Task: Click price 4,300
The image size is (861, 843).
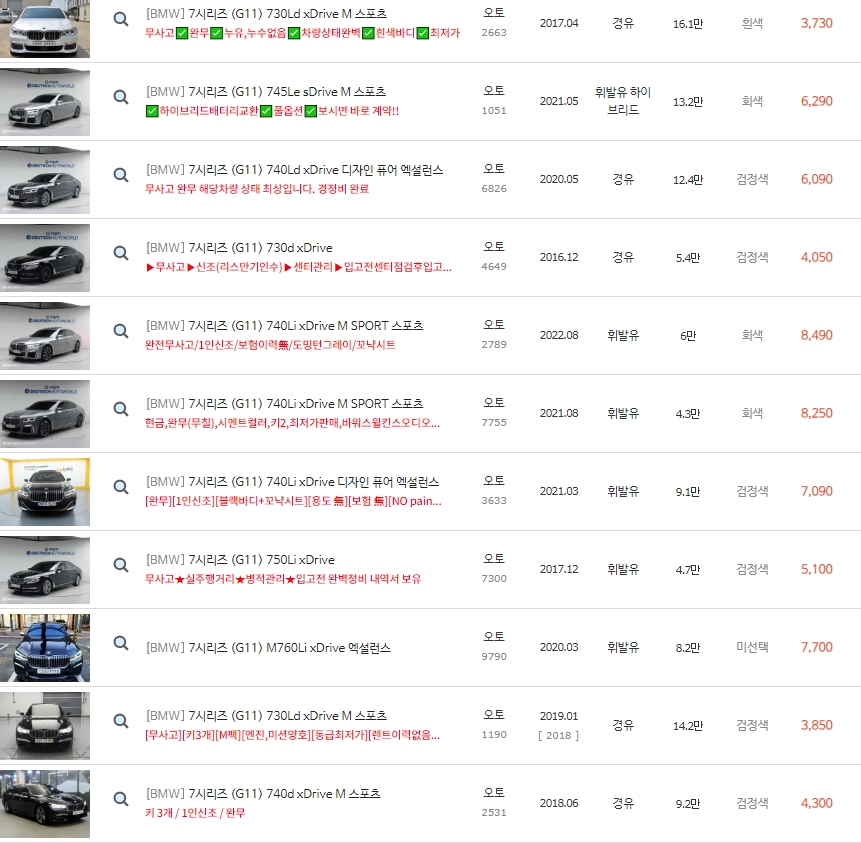Action: [x=817, y=803]
